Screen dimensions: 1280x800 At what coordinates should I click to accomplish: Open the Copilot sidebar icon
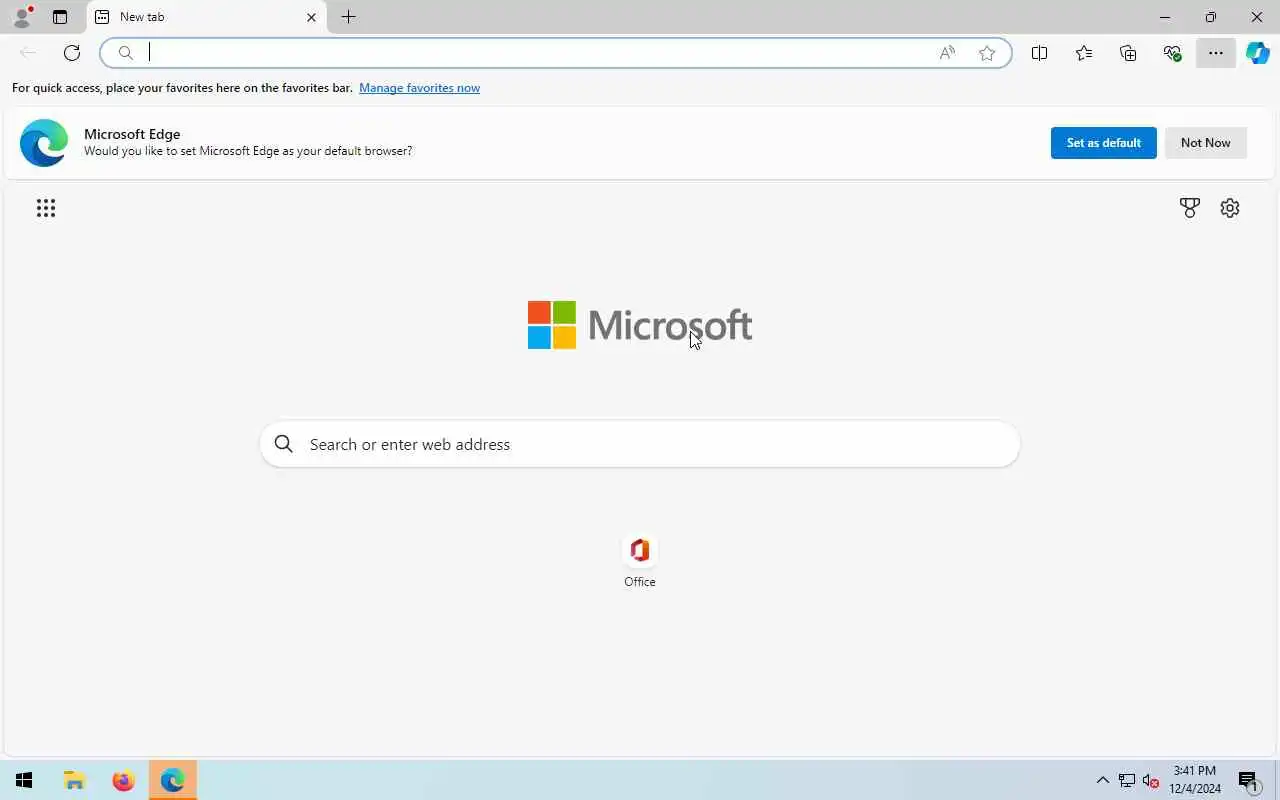(x=1258, y=53)
